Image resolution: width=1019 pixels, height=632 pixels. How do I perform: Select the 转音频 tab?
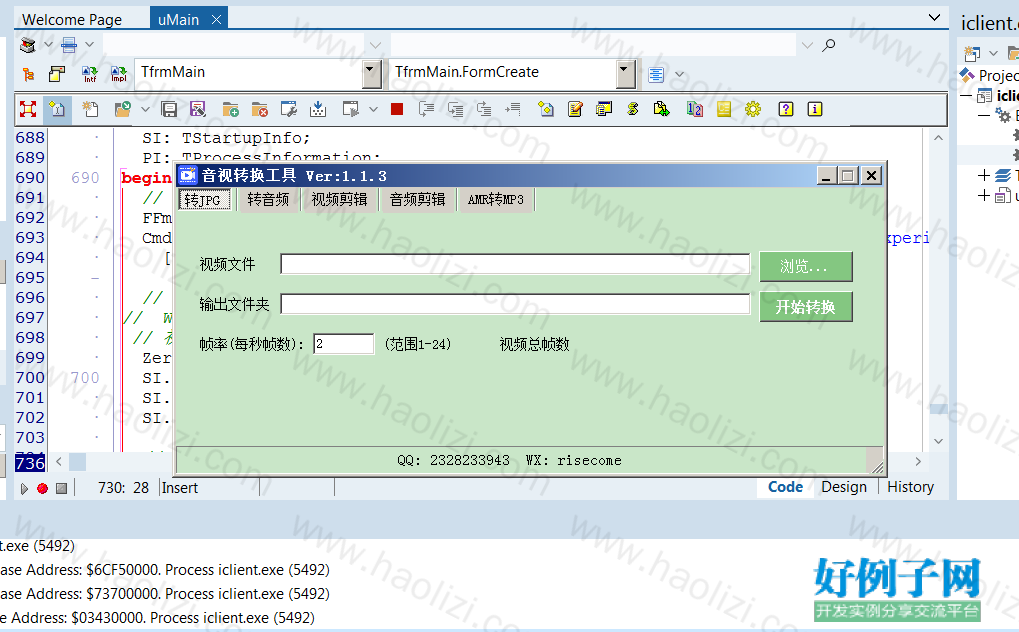pos(268,200)
